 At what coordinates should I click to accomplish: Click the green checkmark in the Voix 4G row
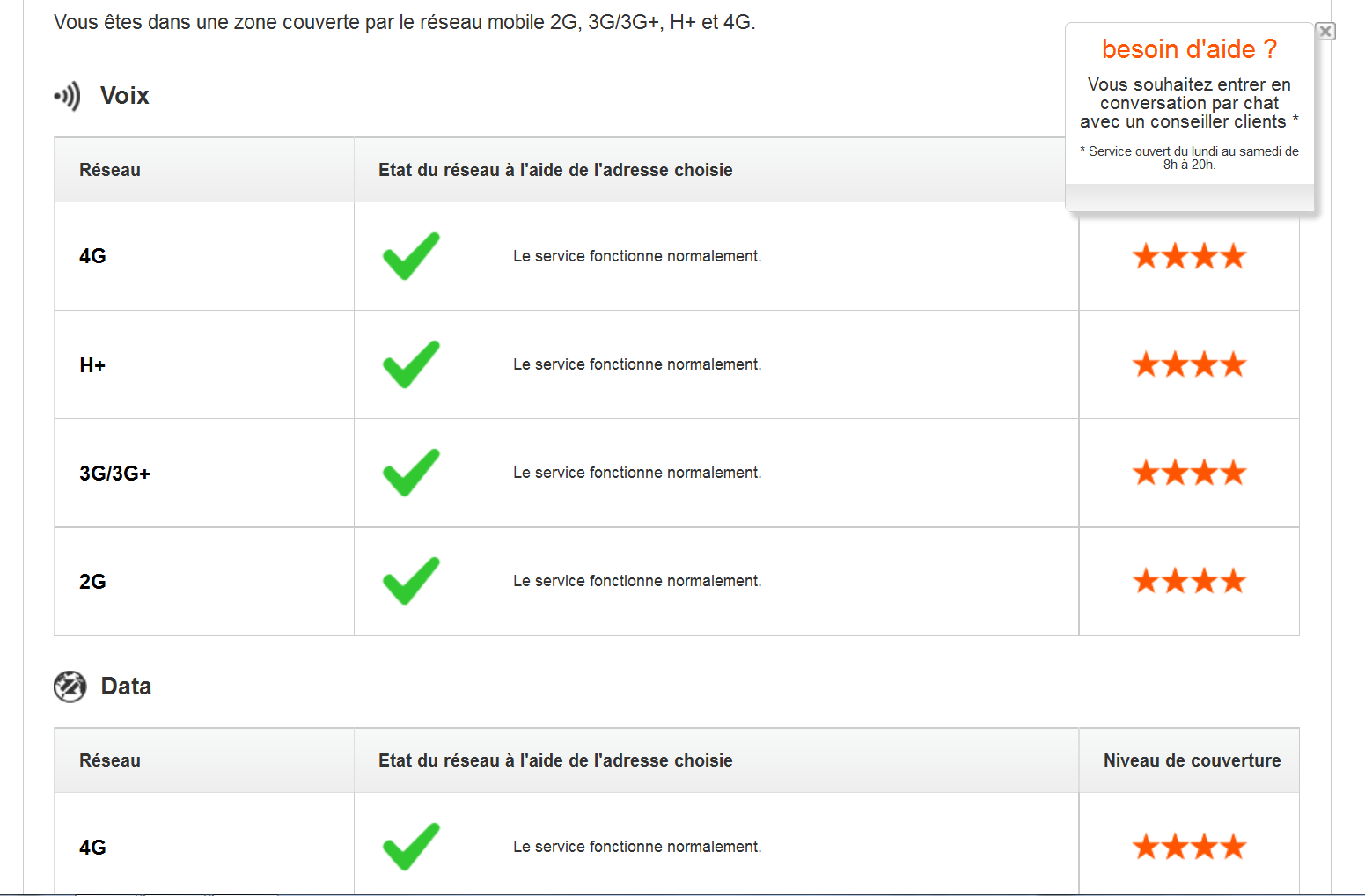411,256
